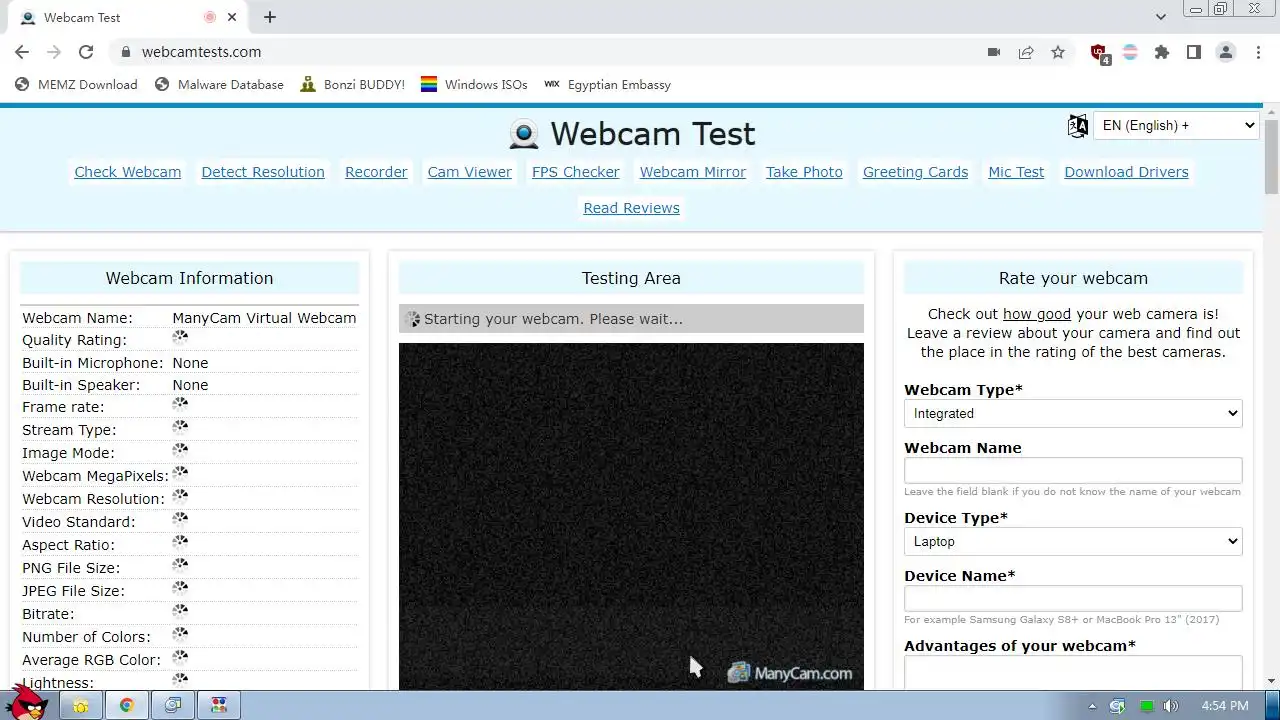Click 'ManyCam Virtual Webcam' name text

(264, 318)
